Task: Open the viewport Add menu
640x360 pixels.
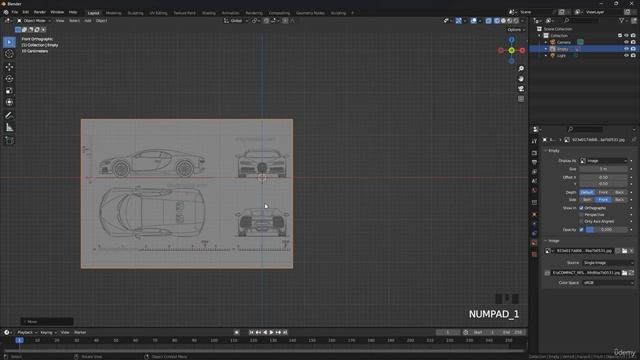Action: click(x=88, y=20)
